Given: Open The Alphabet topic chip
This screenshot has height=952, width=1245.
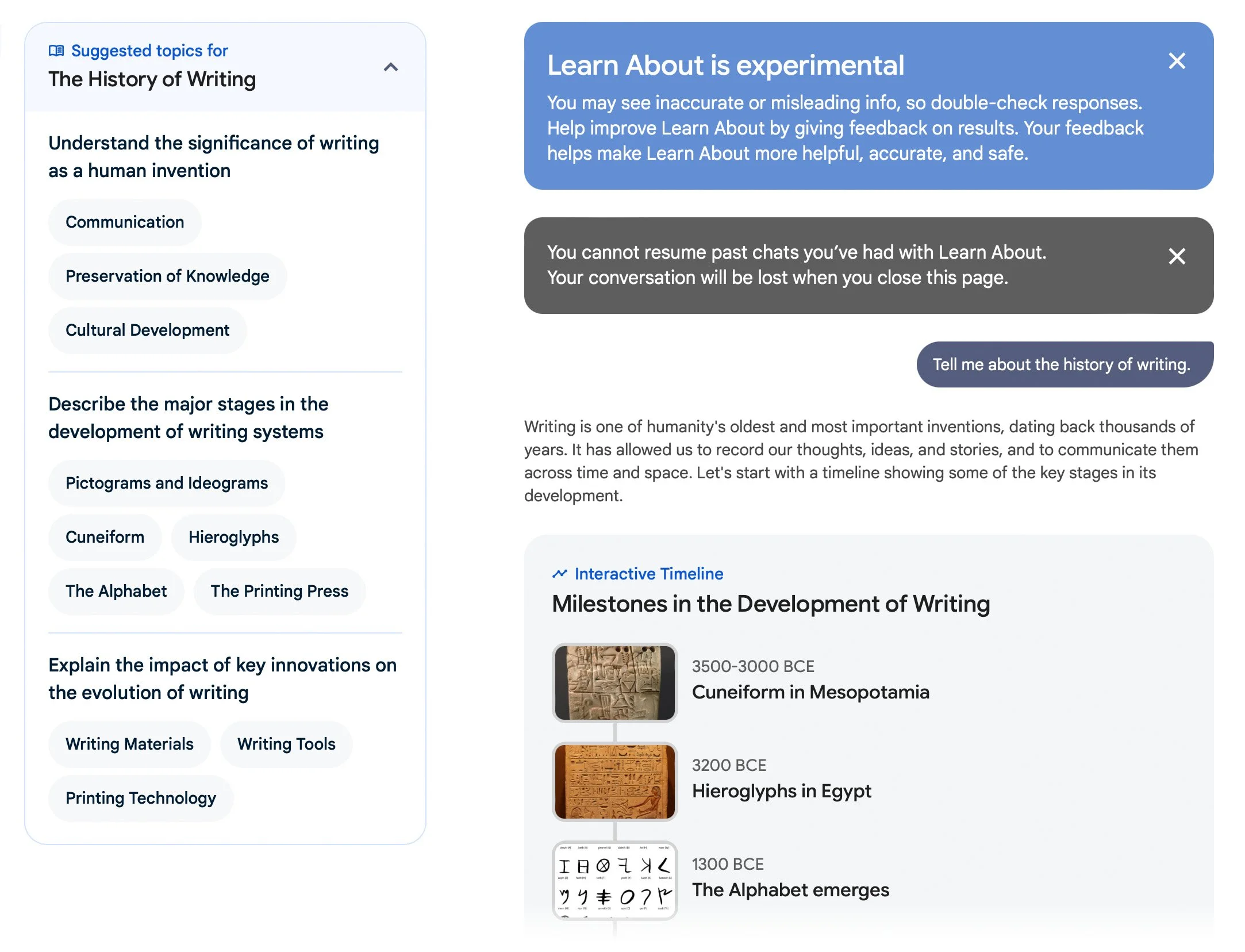Looking at the screenshot, I should coord(116,592).
